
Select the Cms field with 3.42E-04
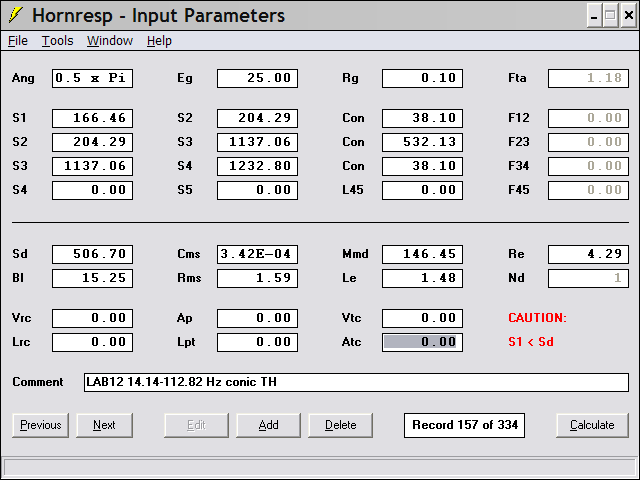click(258, 254)
